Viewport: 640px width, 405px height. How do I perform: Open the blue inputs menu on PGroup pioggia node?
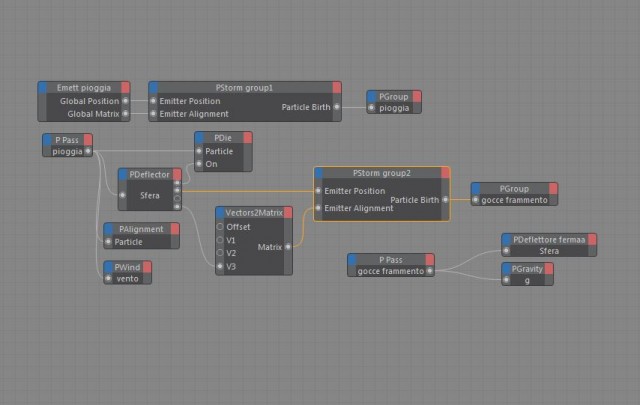point(371,97)
